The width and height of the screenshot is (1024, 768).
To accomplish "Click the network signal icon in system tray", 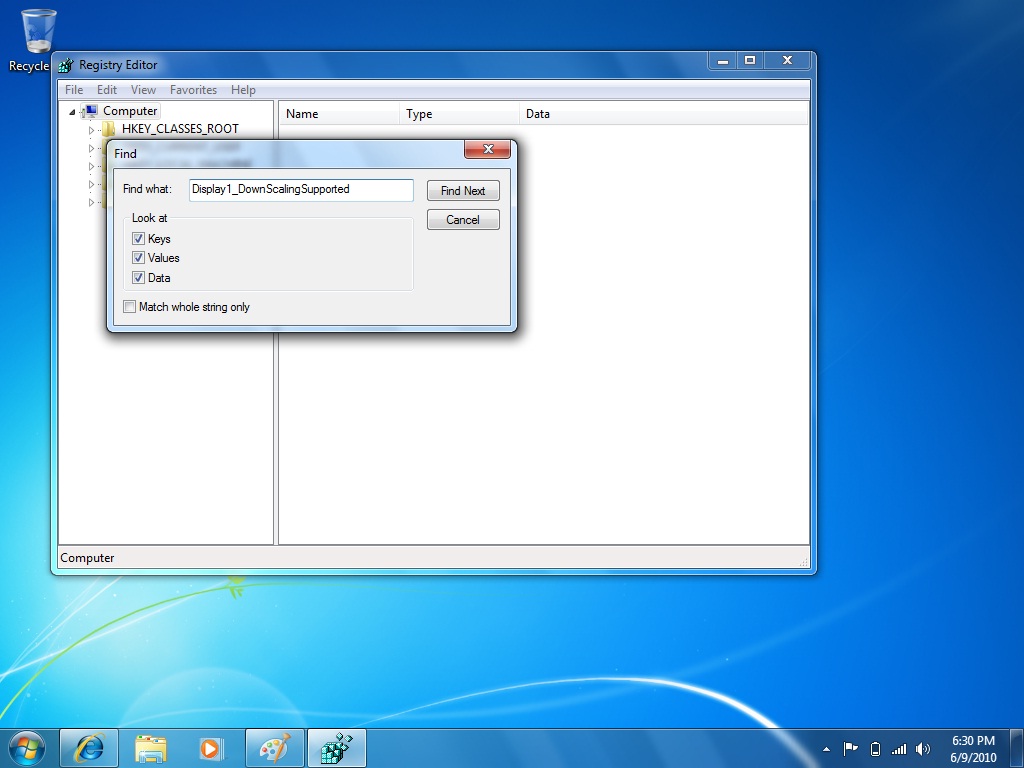I will click(900, 748).
